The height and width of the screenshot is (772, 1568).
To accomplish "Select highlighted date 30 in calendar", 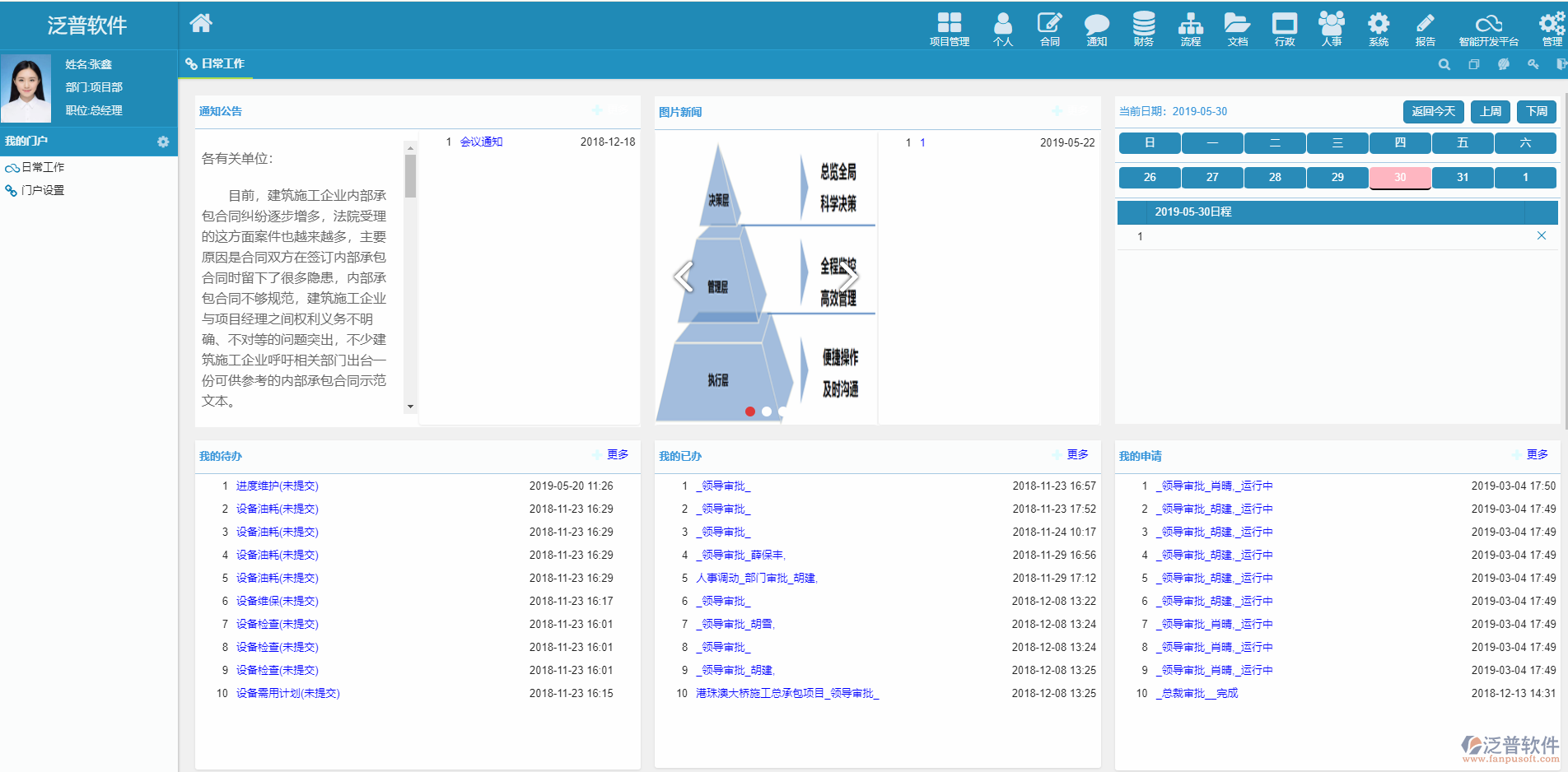I will (1400, 177).
